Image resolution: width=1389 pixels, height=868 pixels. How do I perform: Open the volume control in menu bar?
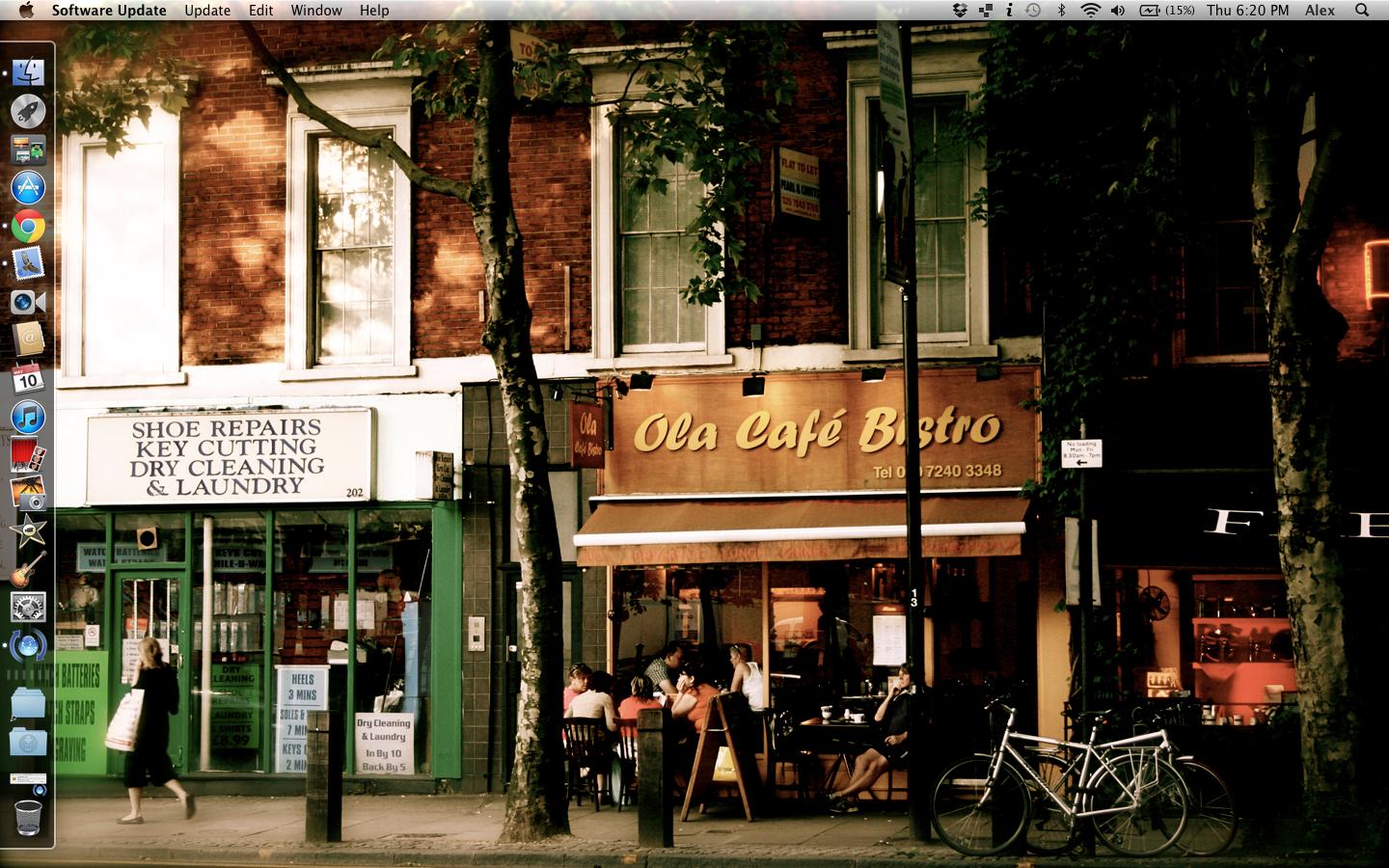tap(1117, 11)
